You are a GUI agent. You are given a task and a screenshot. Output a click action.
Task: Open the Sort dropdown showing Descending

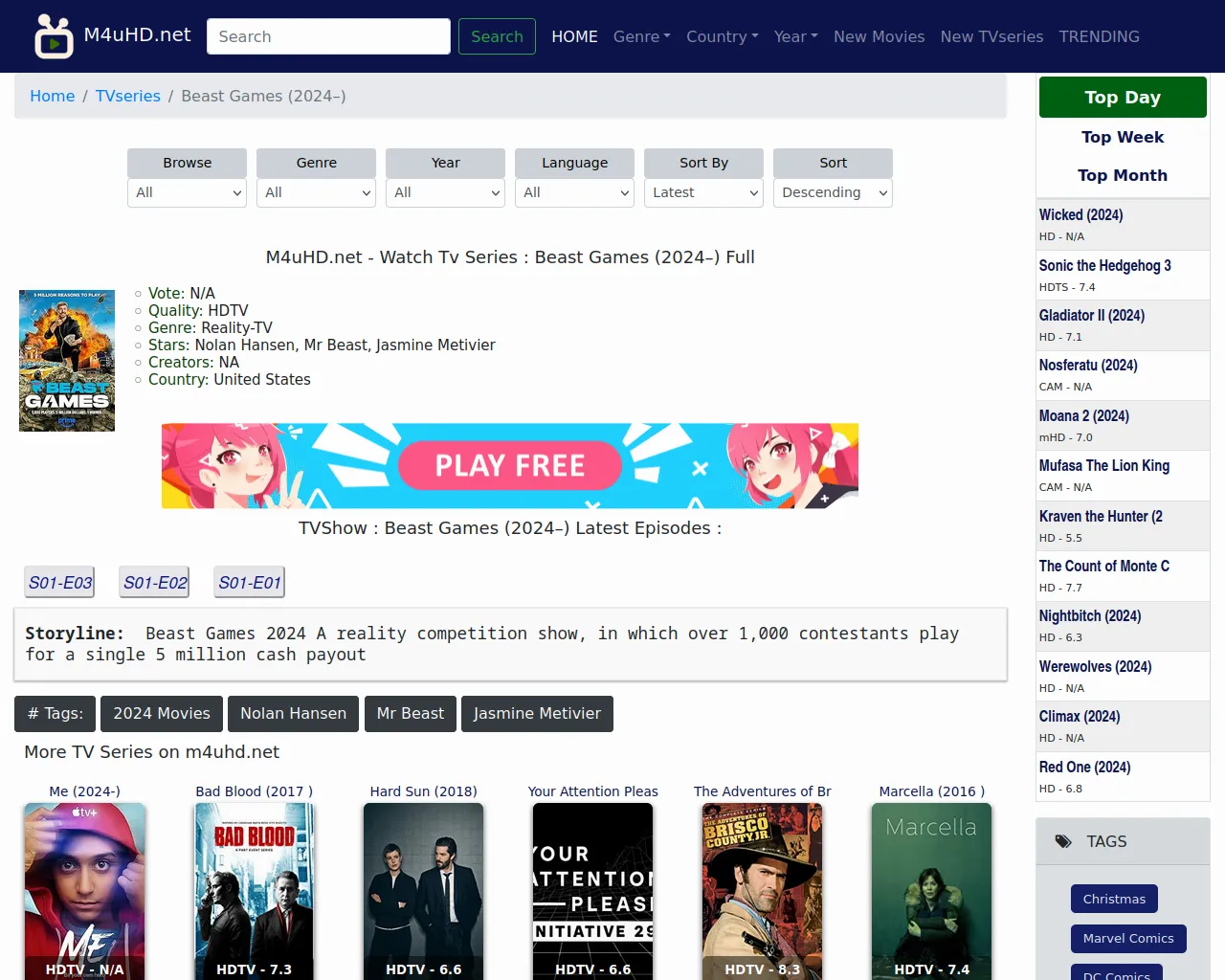tap(834, 192)
